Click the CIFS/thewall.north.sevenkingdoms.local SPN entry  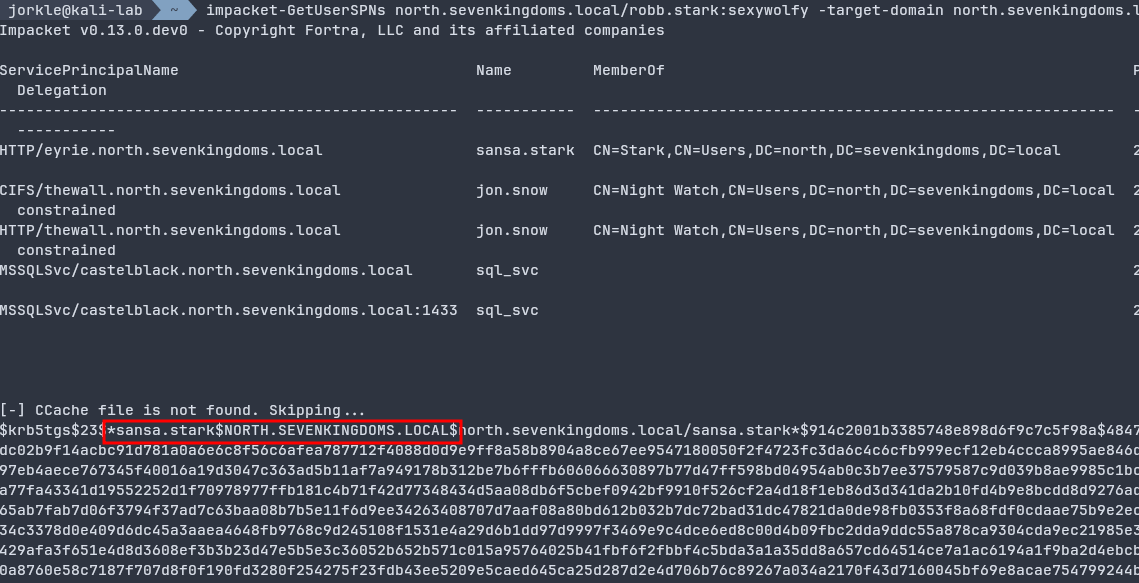(170, 190)
